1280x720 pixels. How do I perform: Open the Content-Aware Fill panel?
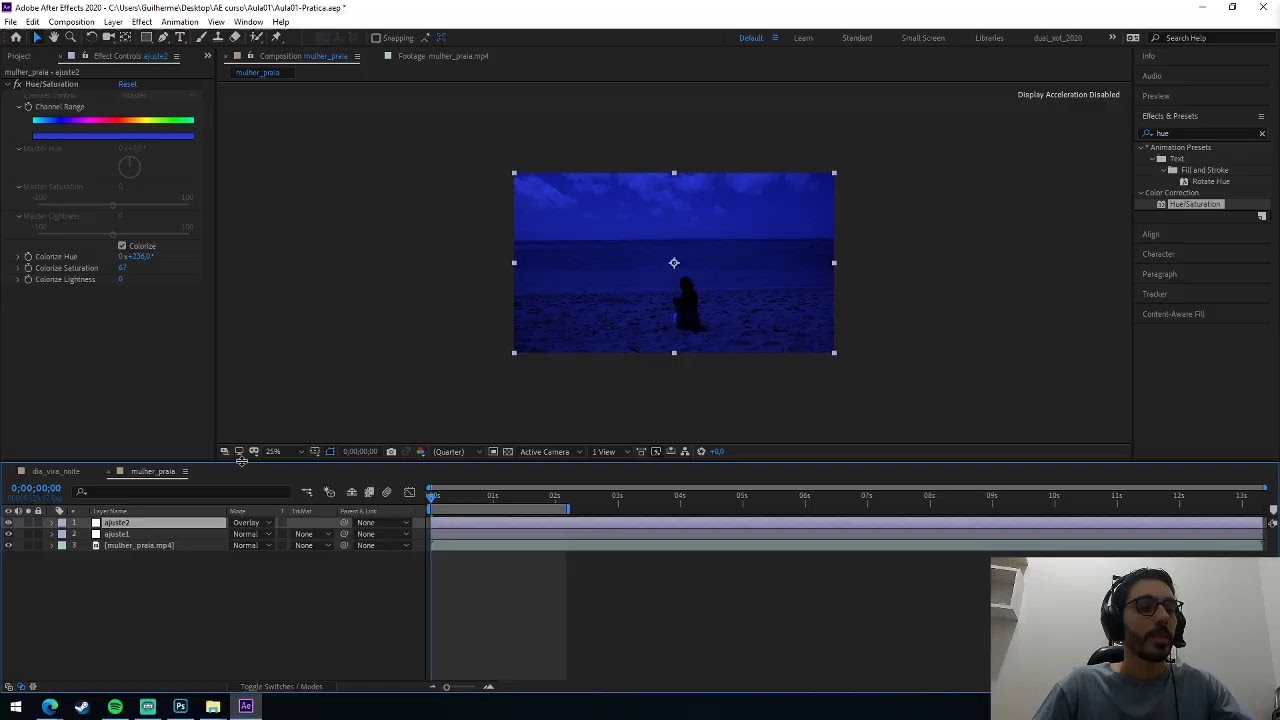click(x=1174, y=314)
